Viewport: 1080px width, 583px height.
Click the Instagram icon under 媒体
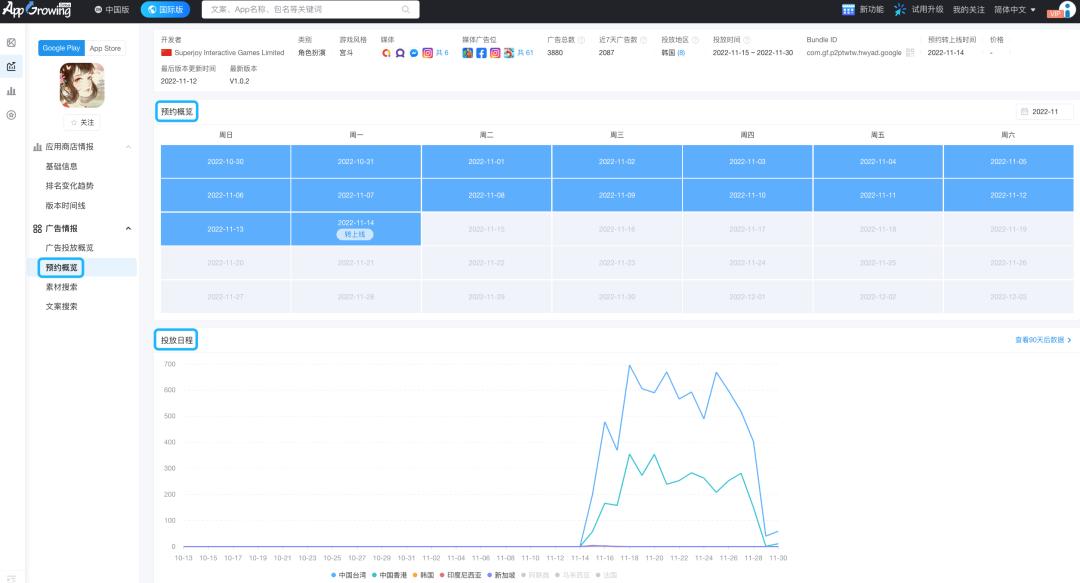coord(427,53)
